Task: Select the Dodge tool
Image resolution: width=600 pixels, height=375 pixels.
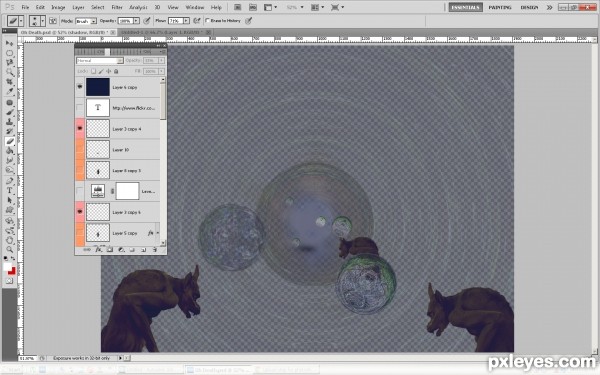Action: [x=10, y=170]
